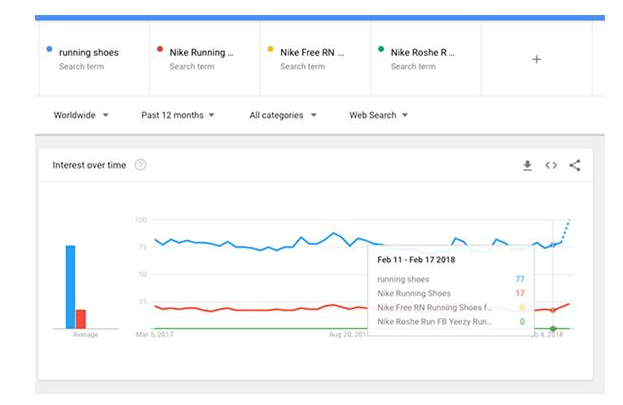The width and height of the screenshot is (623, 405).
Task: Click the yellow dot for Nike Free RN
Action: tap(270, 50)
